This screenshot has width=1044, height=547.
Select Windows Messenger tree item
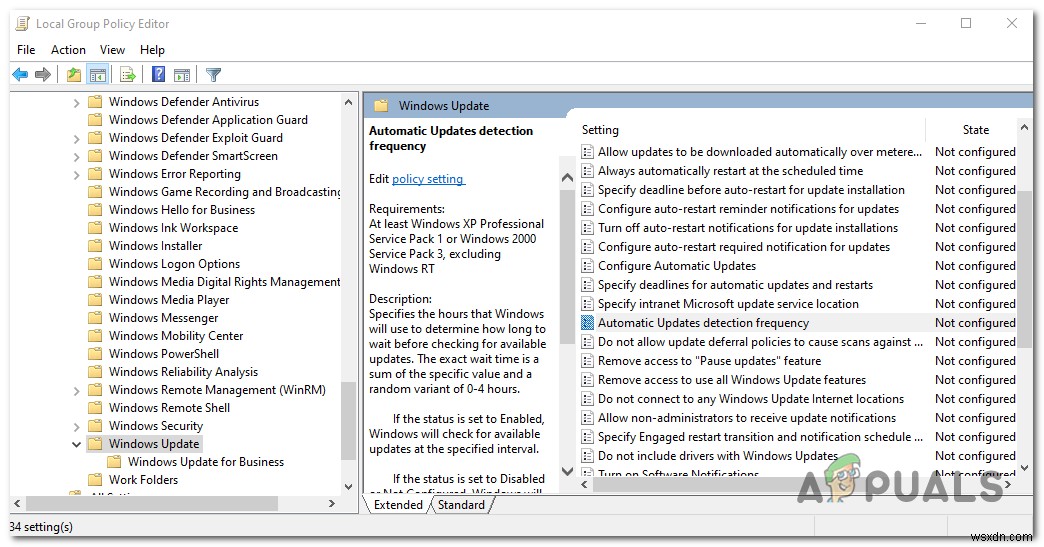tap(163, 317)
